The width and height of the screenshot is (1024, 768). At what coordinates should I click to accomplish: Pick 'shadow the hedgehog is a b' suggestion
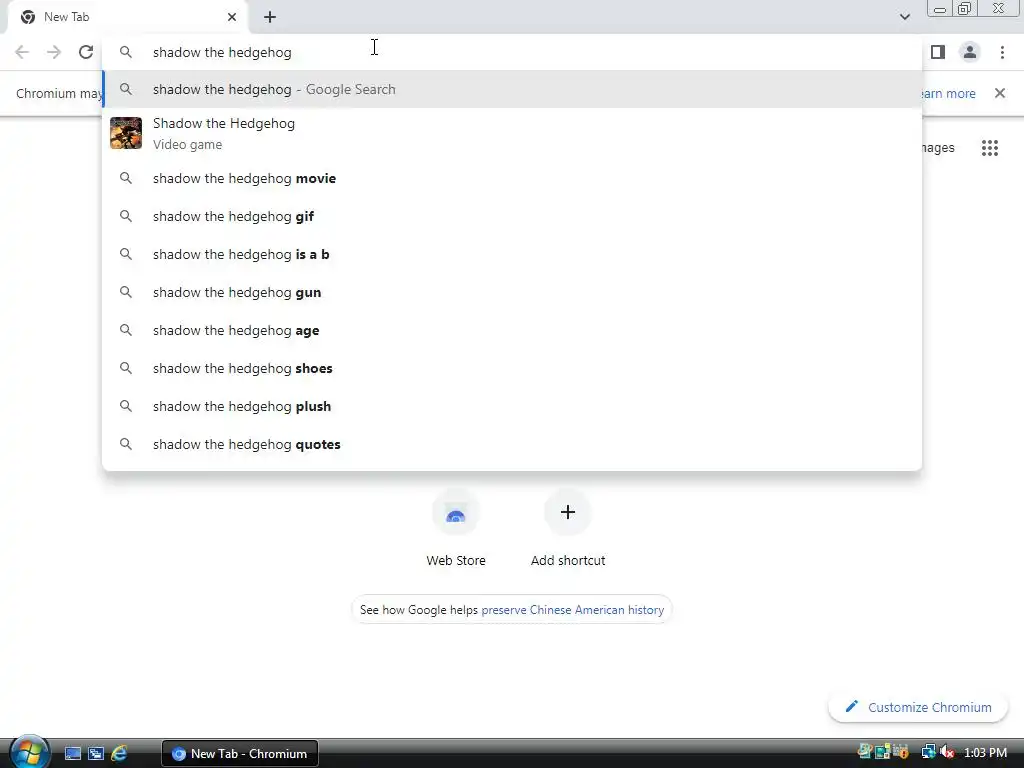(x=512, y=254)
